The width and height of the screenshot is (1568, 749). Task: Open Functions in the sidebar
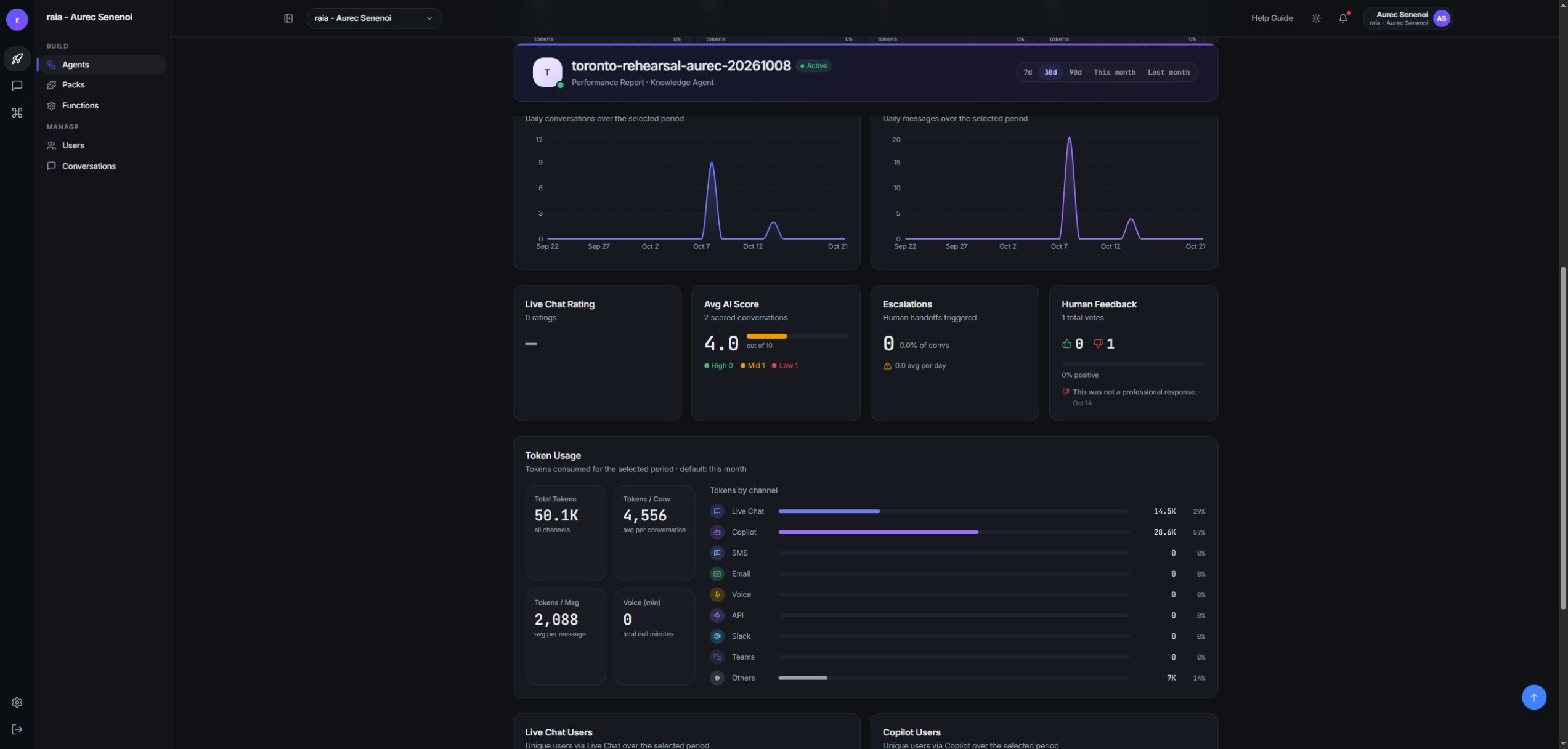click(x=102, y=106)
